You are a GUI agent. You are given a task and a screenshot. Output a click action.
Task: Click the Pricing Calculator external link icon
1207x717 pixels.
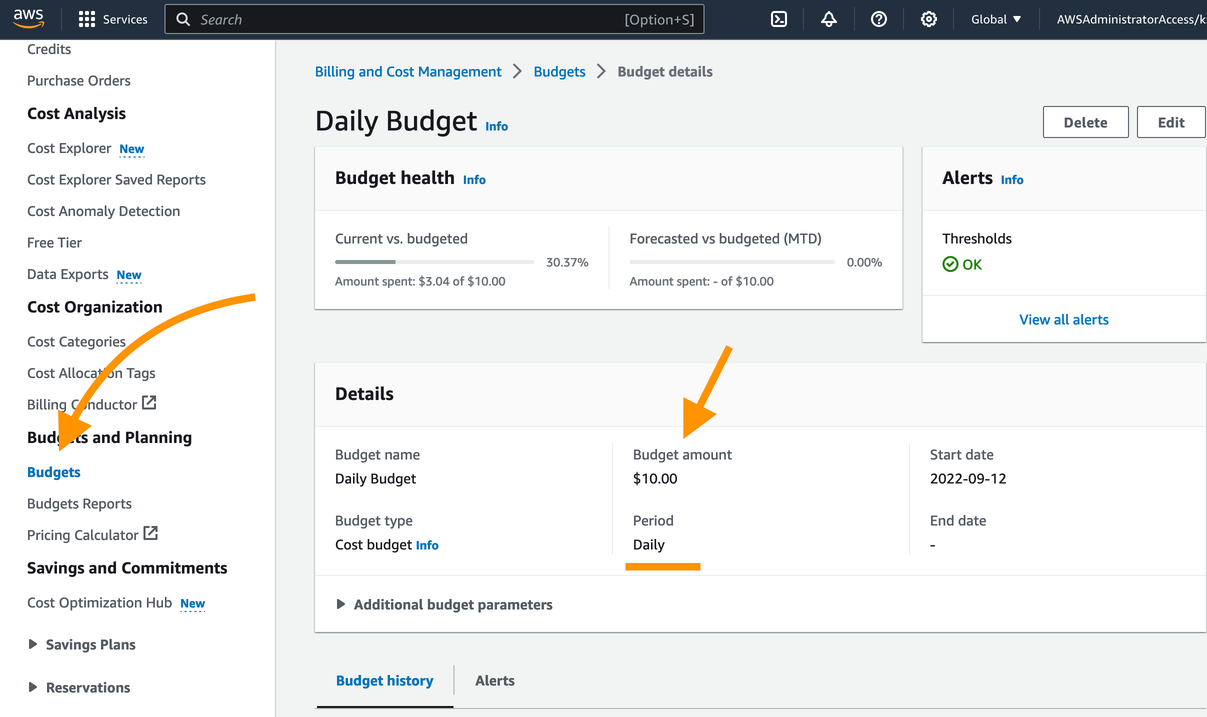(151, 534)
